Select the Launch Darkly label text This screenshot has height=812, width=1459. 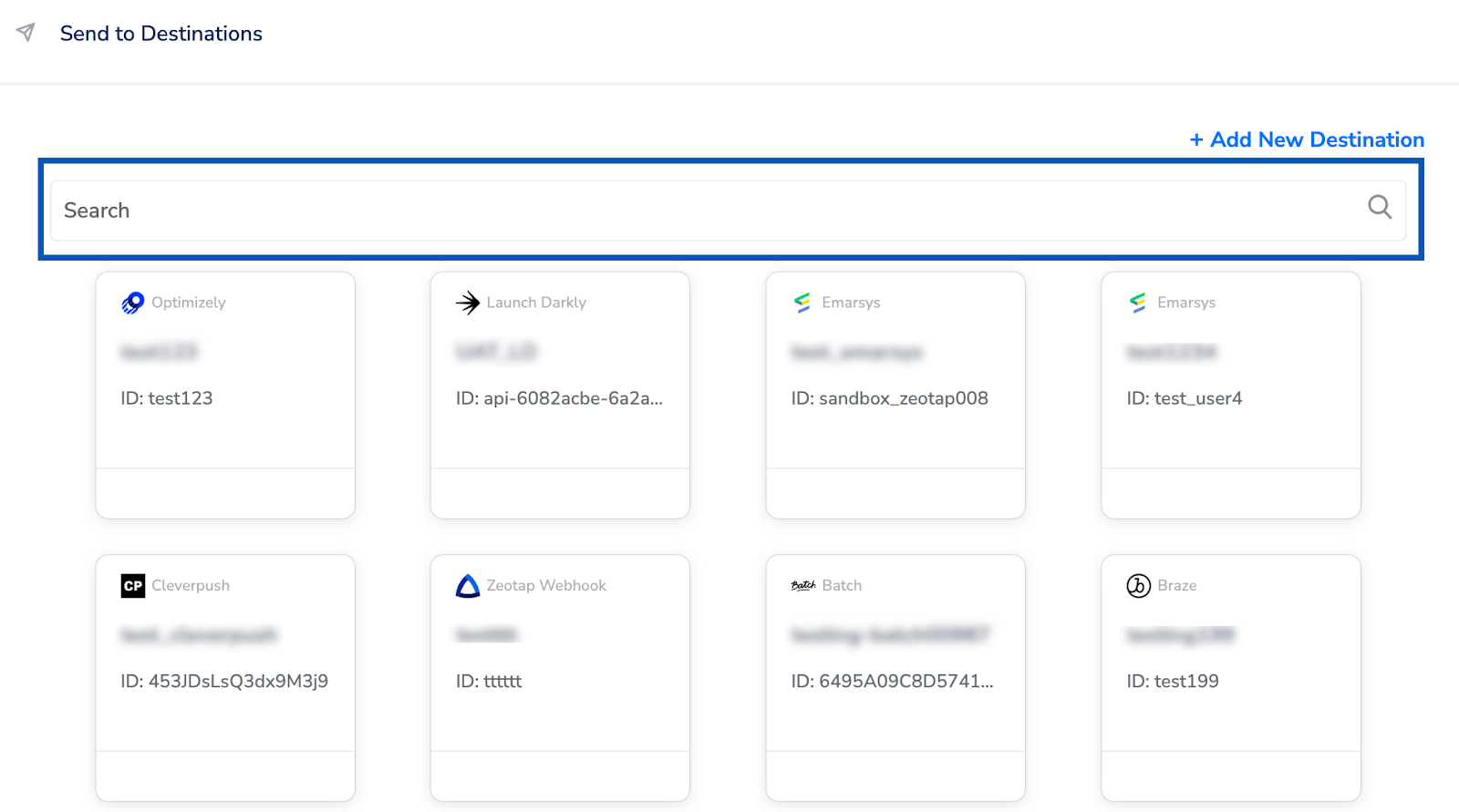coord(536,303)
